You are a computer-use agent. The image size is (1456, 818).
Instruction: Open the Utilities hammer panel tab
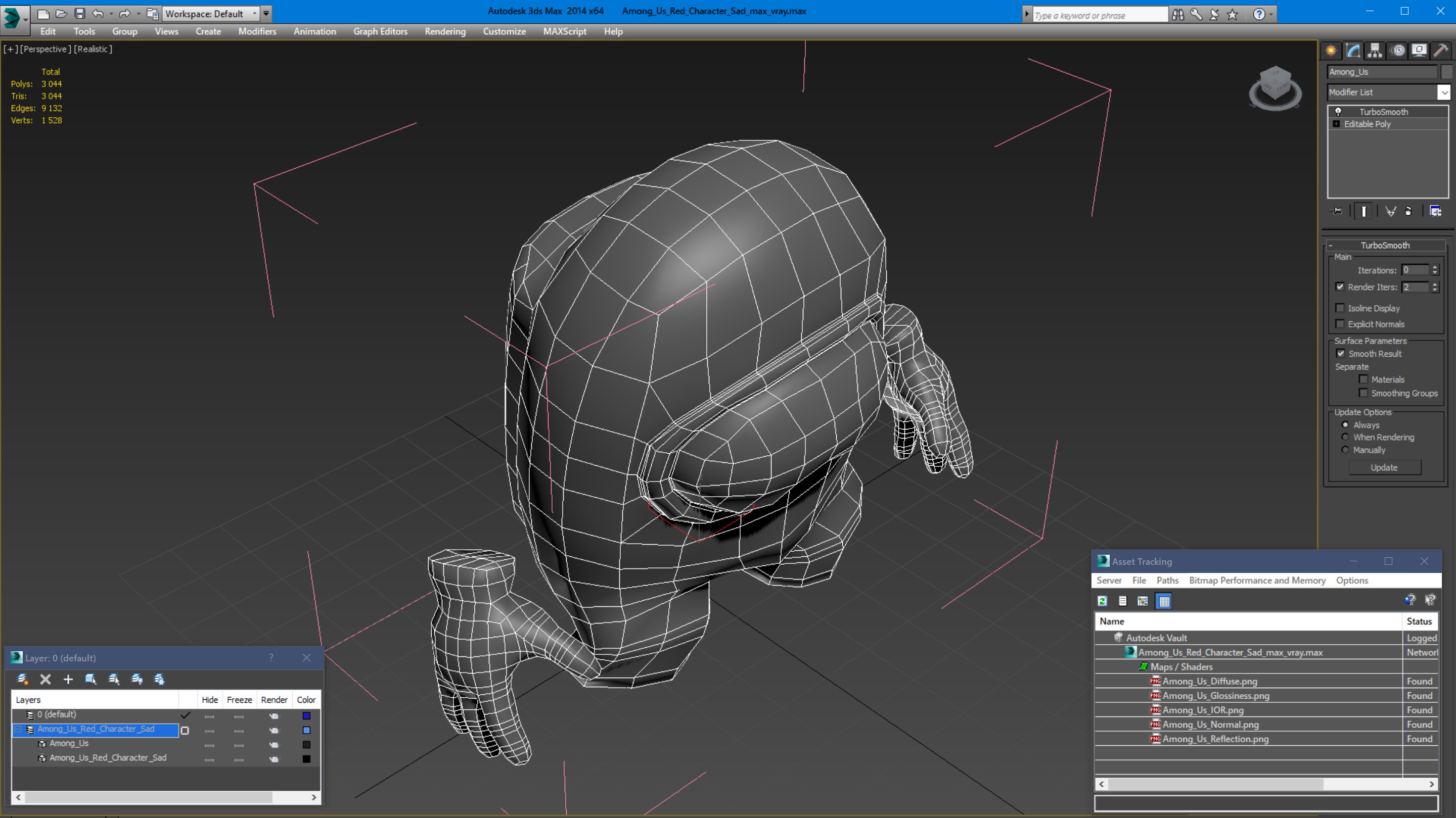point(1441,51)
